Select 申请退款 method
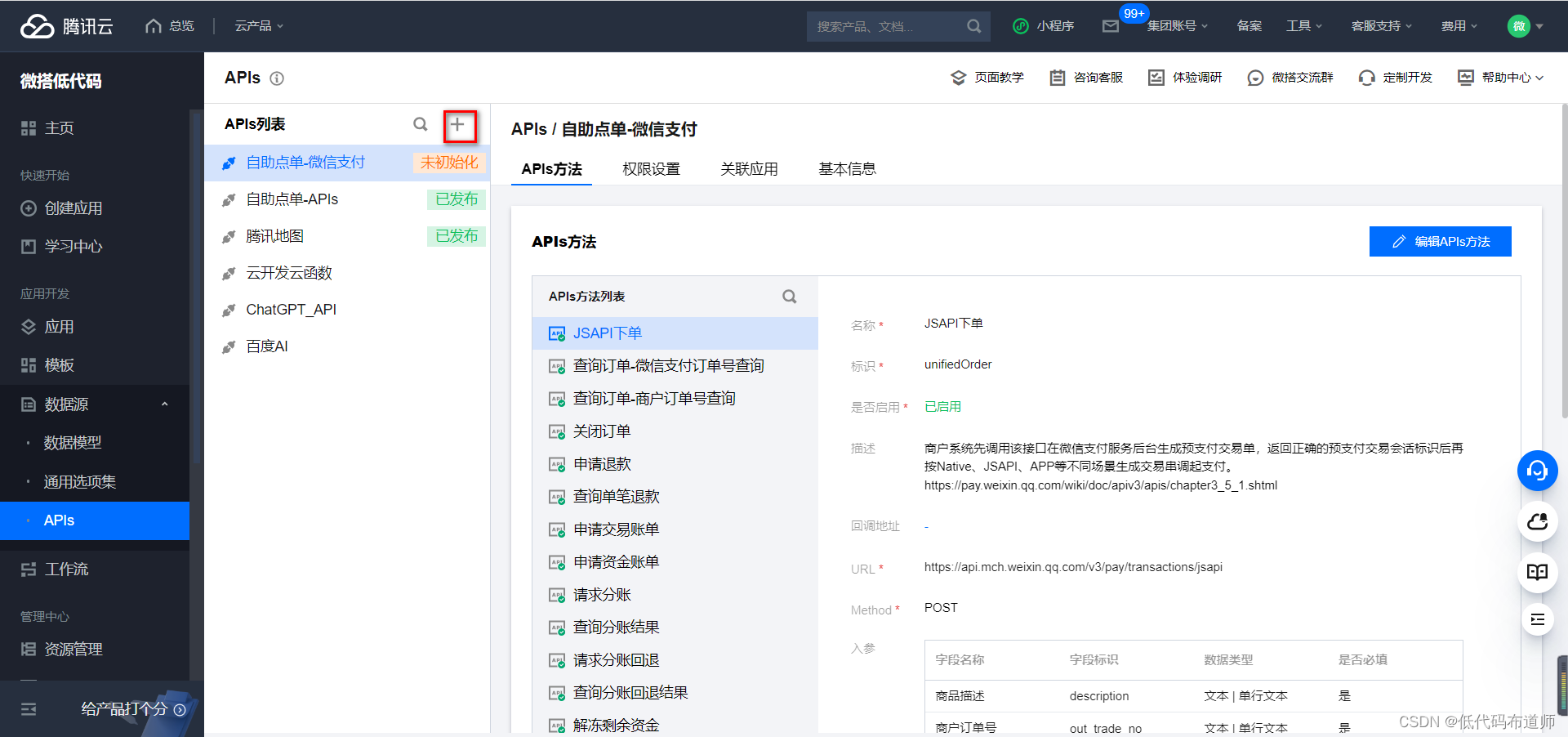The image size is (1568, 737). pos(675,464)
